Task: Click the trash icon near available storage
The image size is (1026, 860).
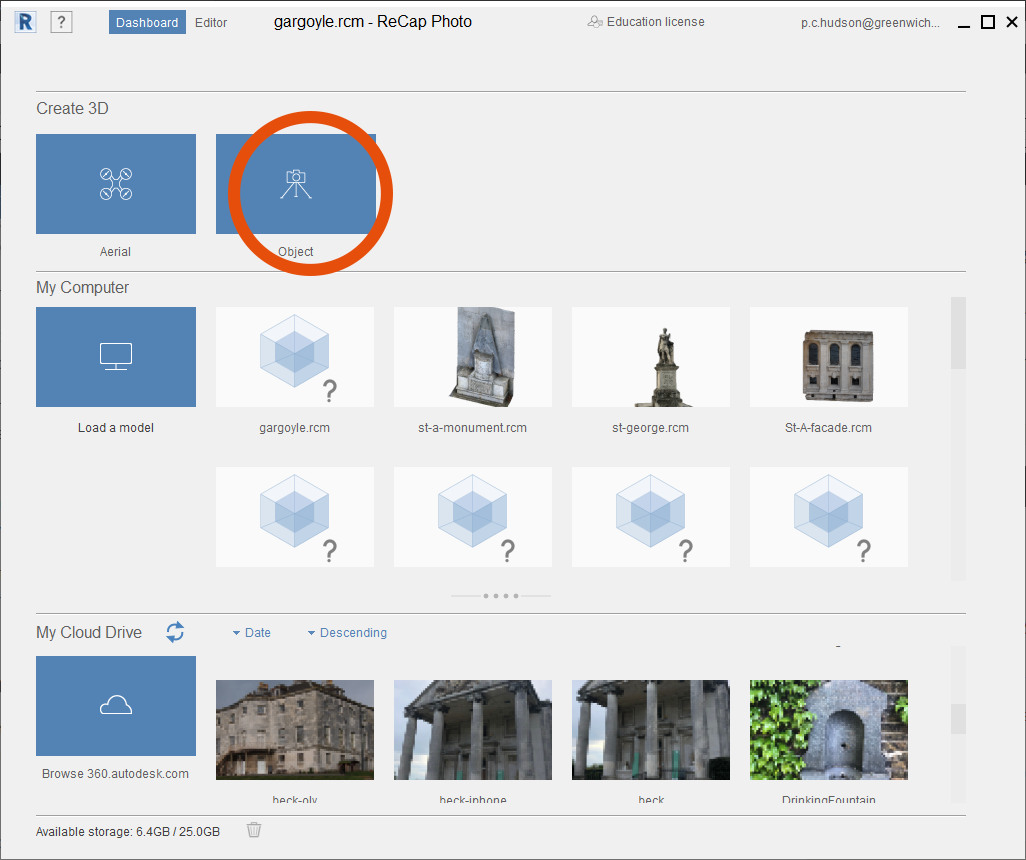Action: click(253, 830)
